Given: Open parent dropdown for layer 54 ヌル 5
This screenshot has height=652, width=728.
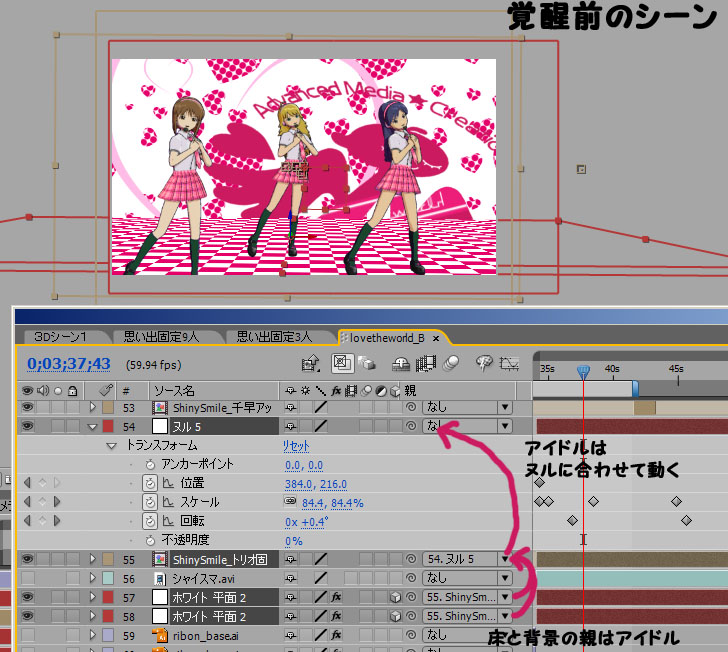Looking at the screenshot, I should 467,426.
